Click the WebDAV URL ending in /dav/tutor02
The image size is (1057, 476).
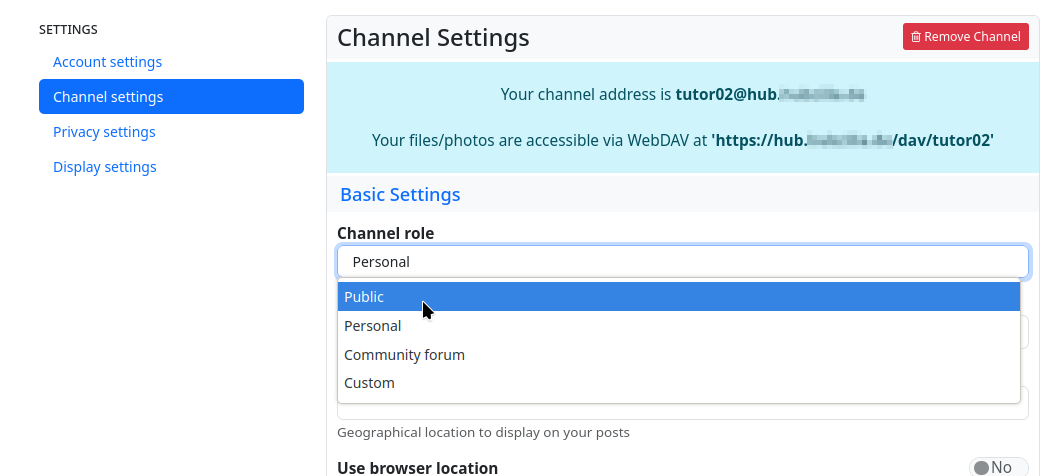[x=852, y=141]
